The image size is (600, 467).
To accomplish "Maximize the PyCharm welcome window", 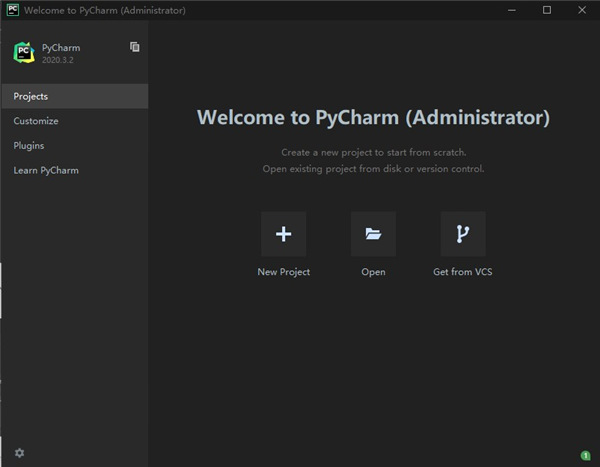I will pos(547,10).
